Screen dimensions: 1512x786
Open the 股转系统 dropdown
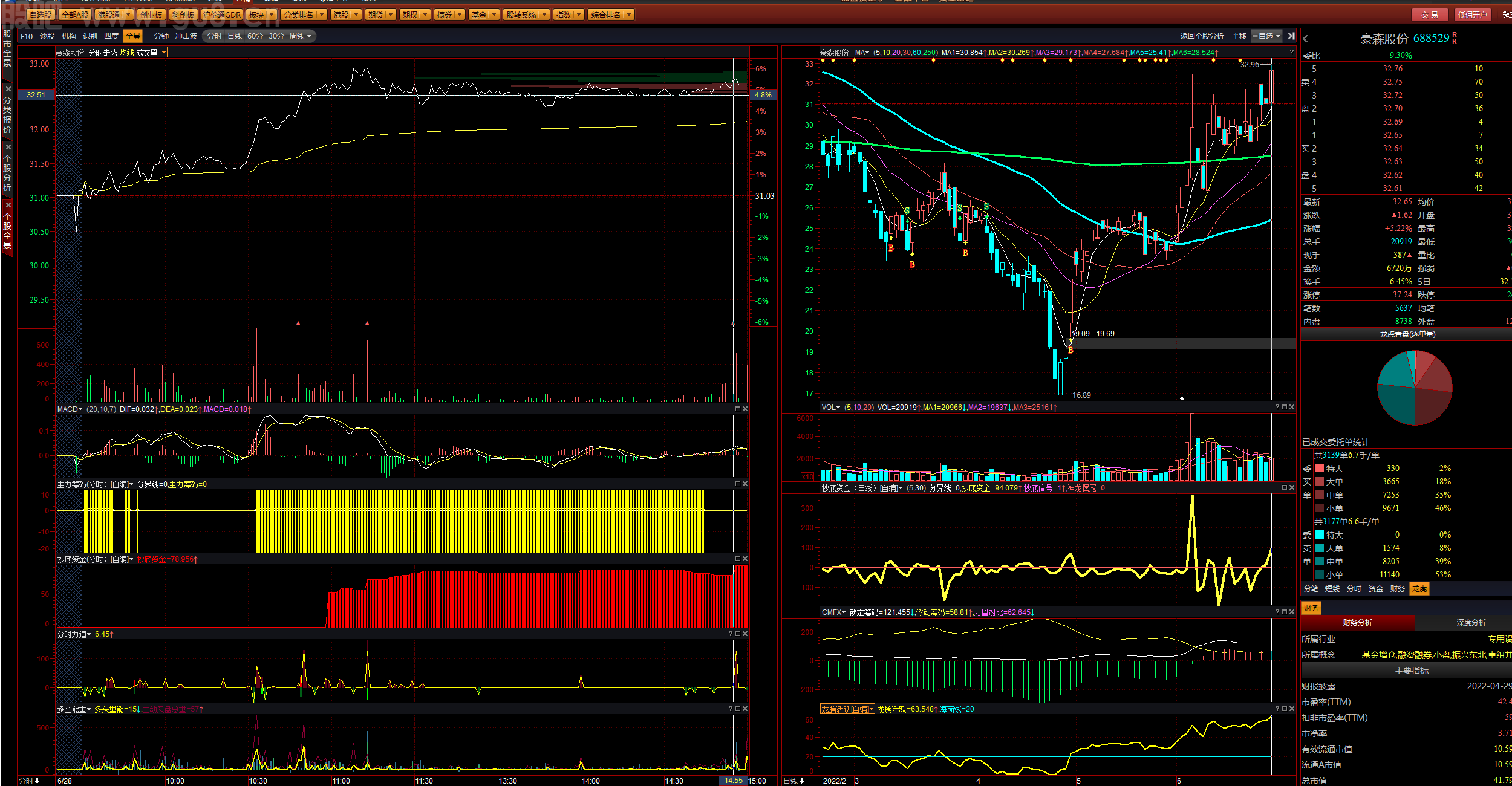[526, 15]
